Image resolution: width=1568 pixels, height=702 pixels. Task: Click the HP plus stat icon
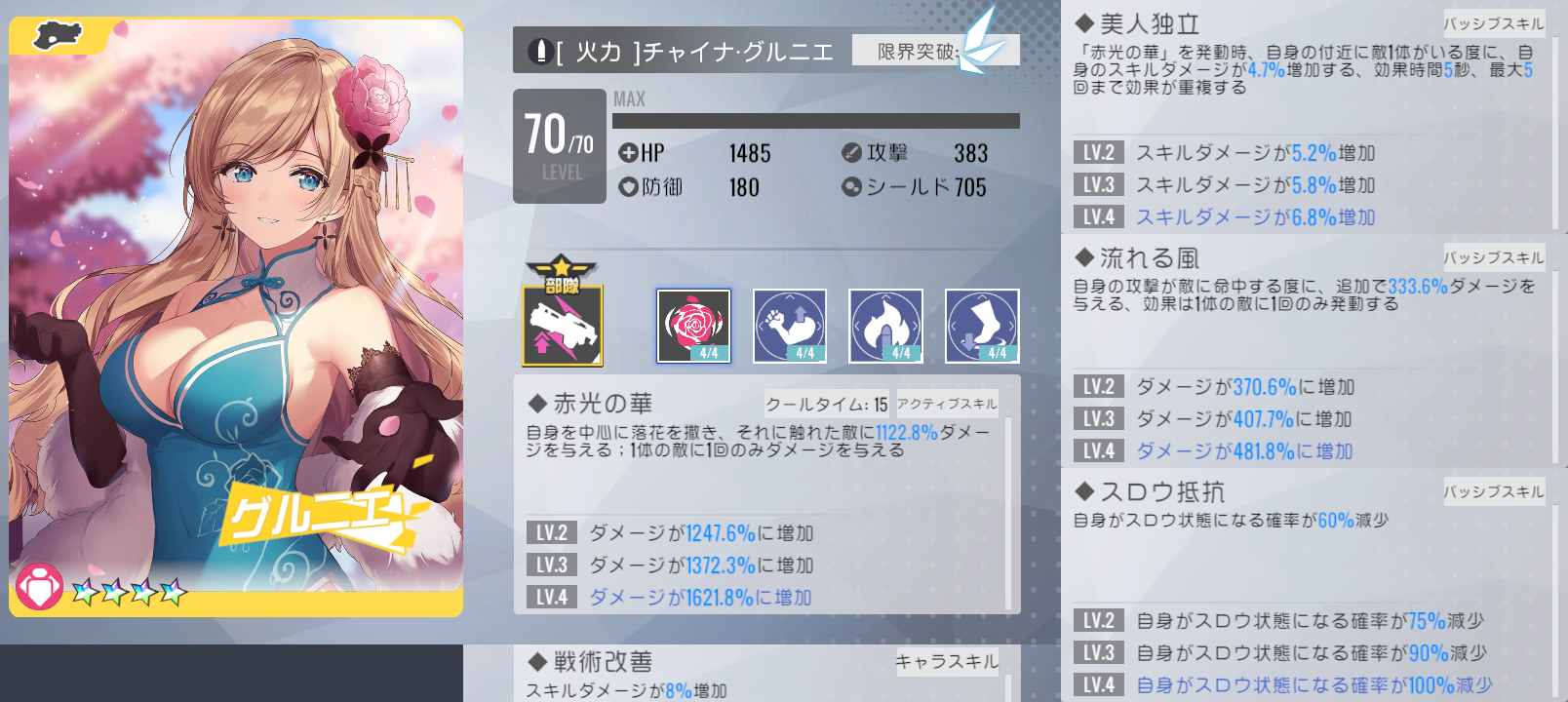(628, 153)
